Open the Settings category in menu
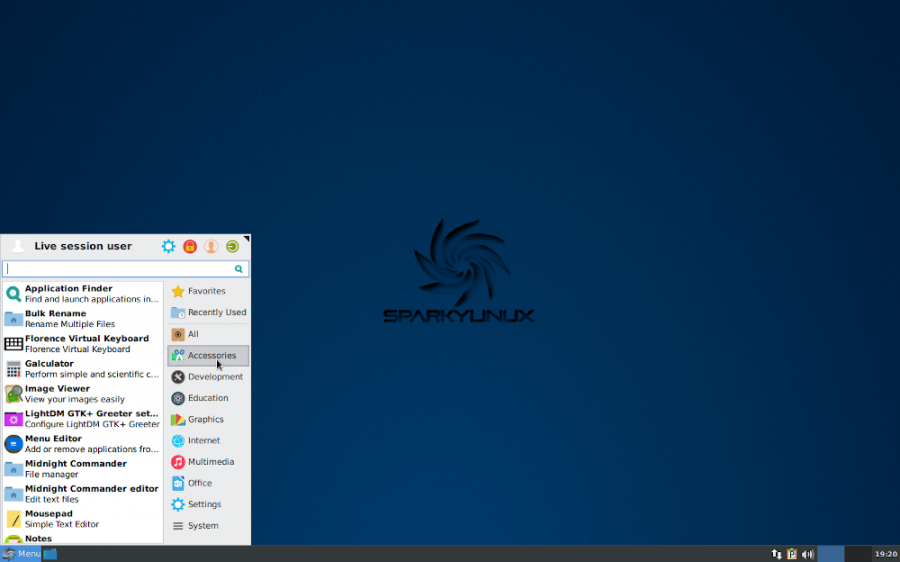Image resolution: width=900 pixels, height=562 pixels. coord(208,504)
